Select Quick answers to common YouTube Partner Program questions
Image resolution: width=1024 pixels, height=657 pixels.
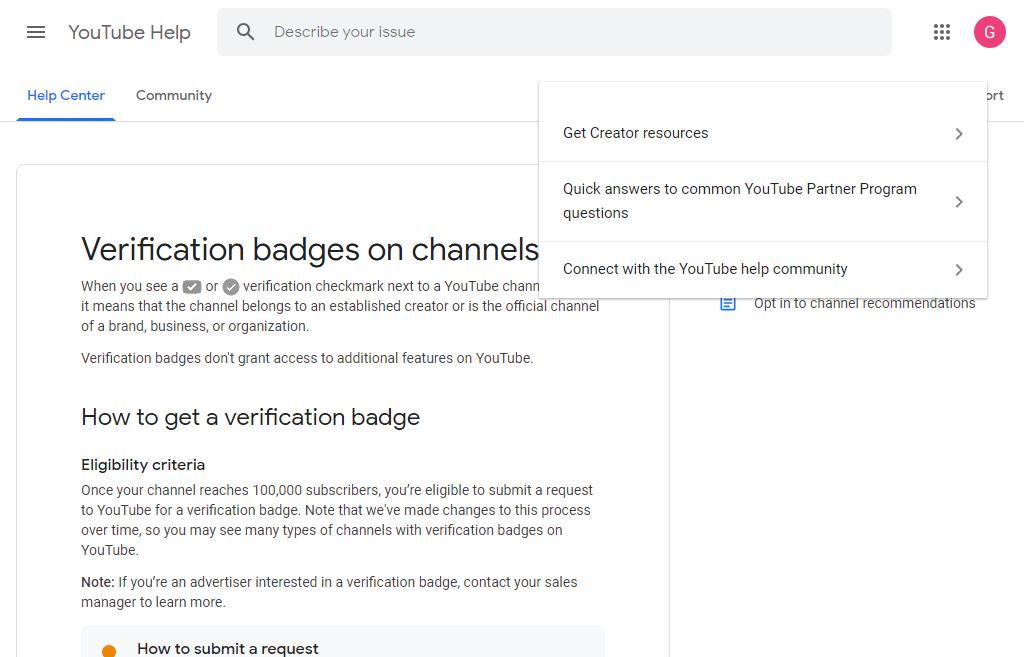[763, 201]
